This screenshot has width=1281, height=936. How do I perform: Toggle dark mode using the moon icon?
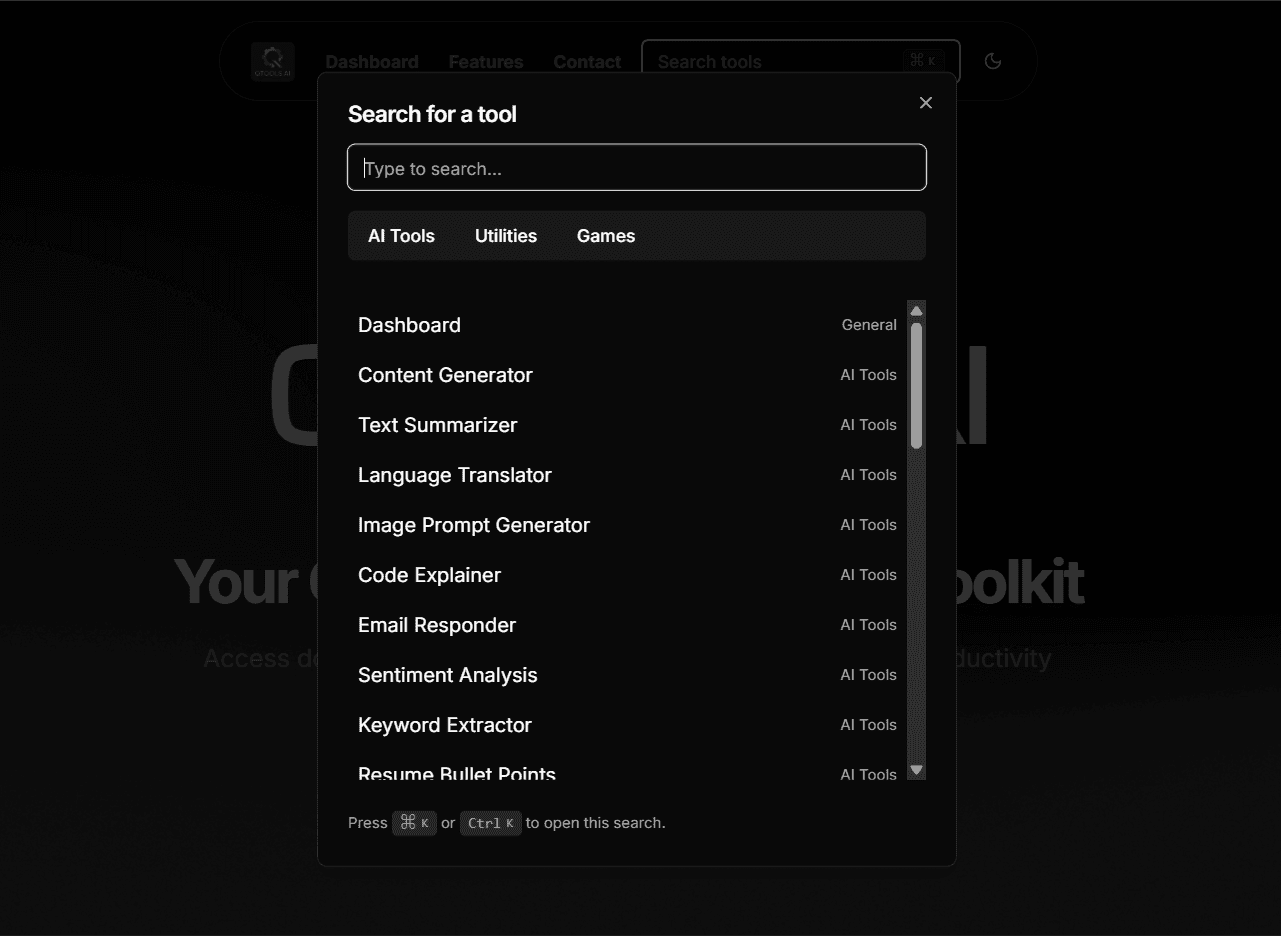click(x=992, y=61)
